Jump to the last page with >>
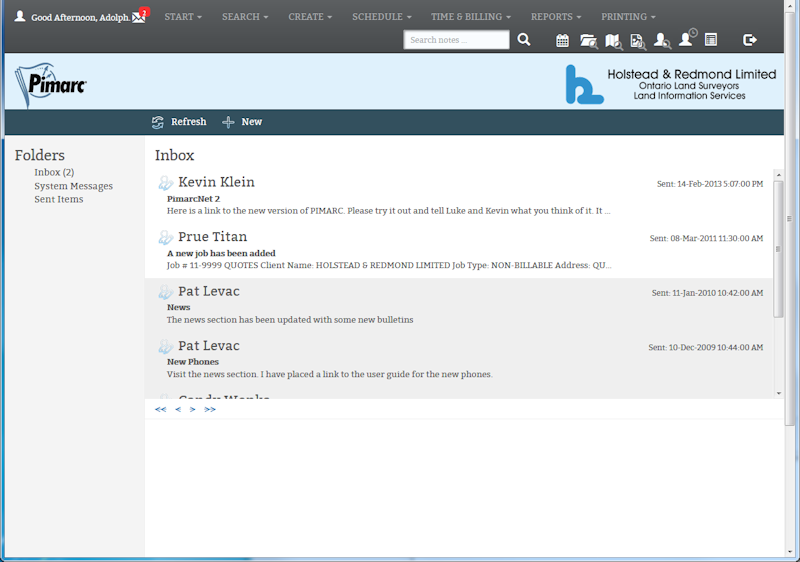Viewport: 800px width, 562px height. point(210,410)
